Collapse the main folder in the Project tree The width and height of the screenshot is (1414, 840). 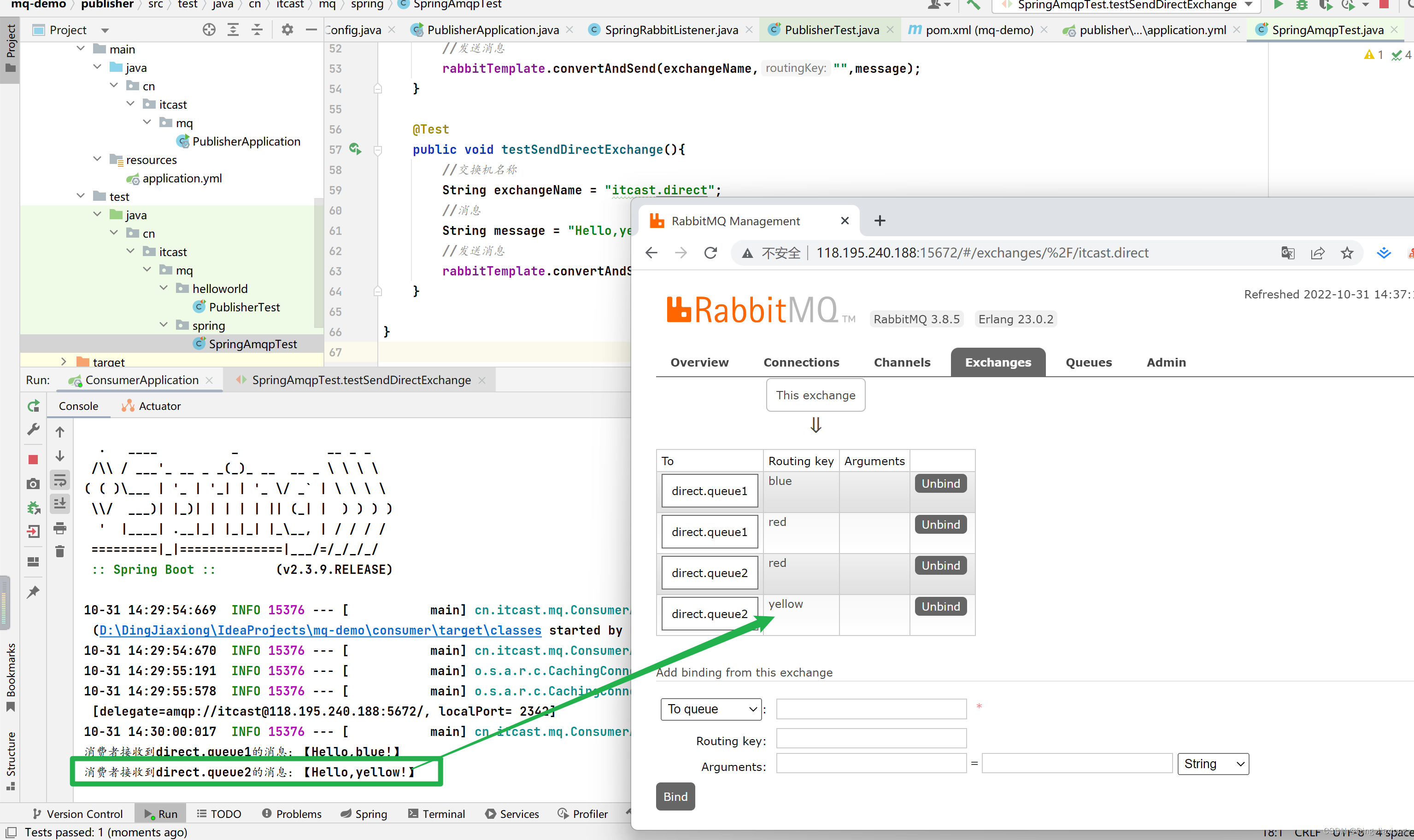click(x=81, y=49)
